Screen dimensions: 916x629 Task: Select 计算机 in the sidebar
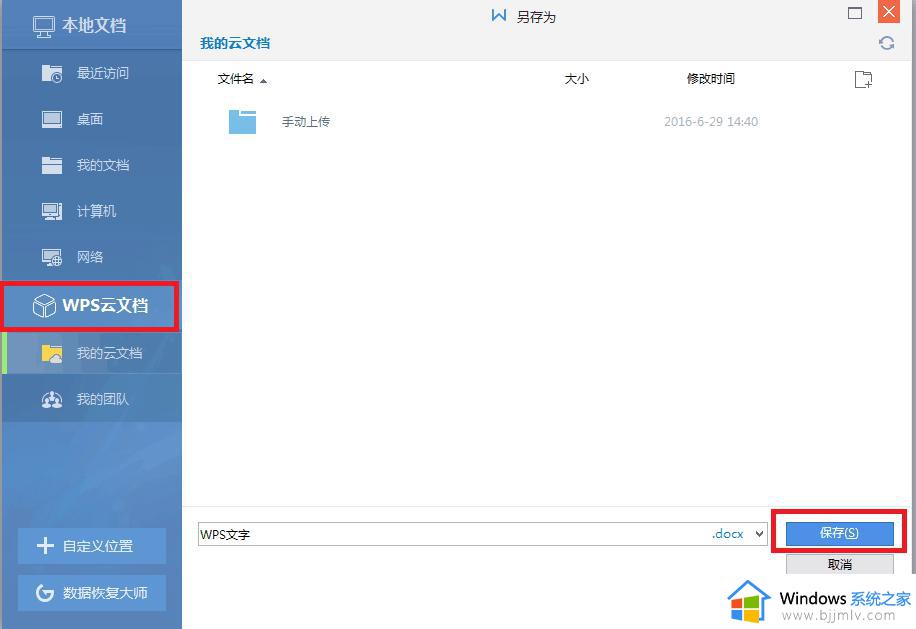click(x=92, y=211)
